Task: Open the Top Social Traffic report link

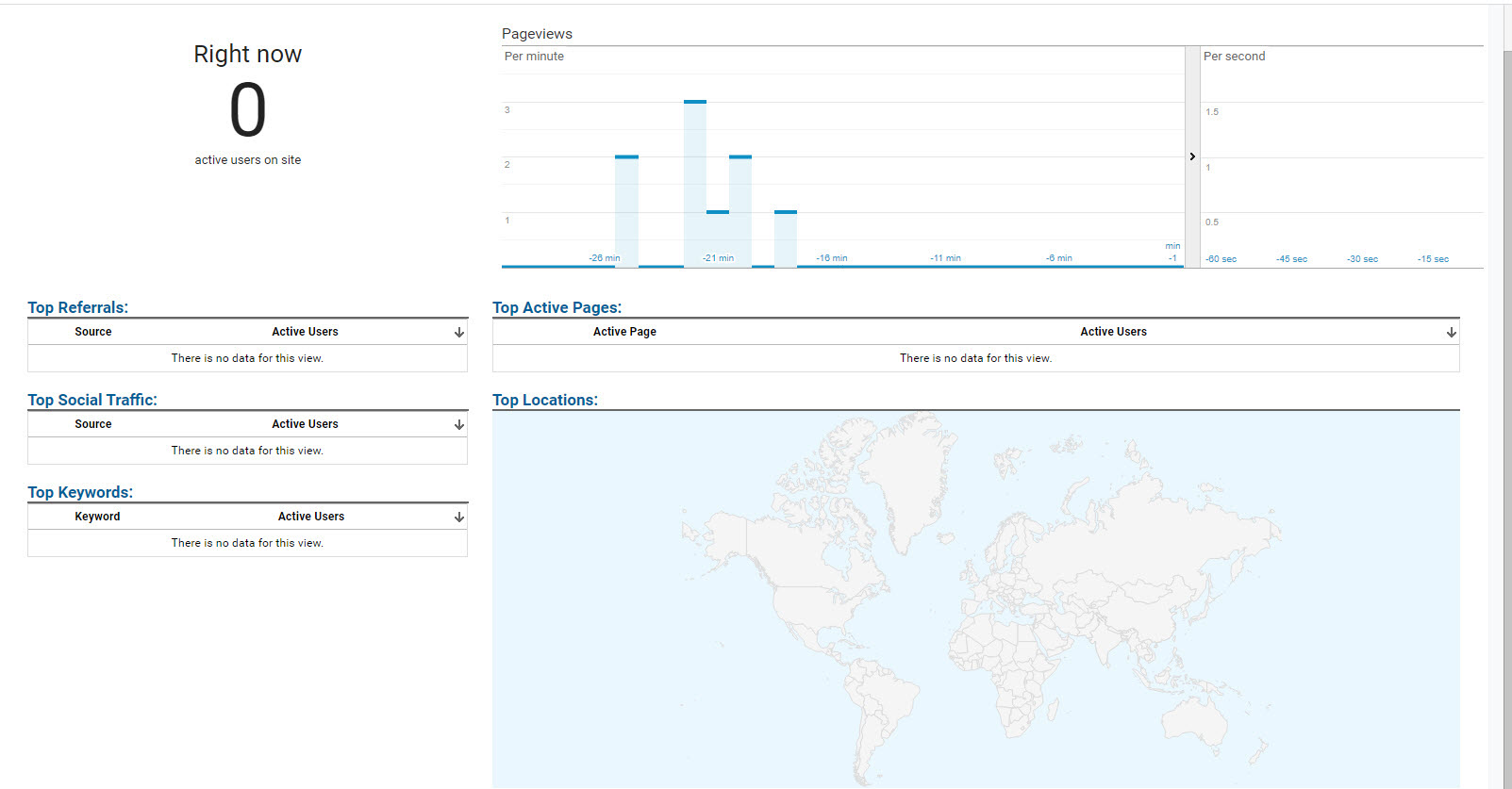Action: [x=92, y=400]
